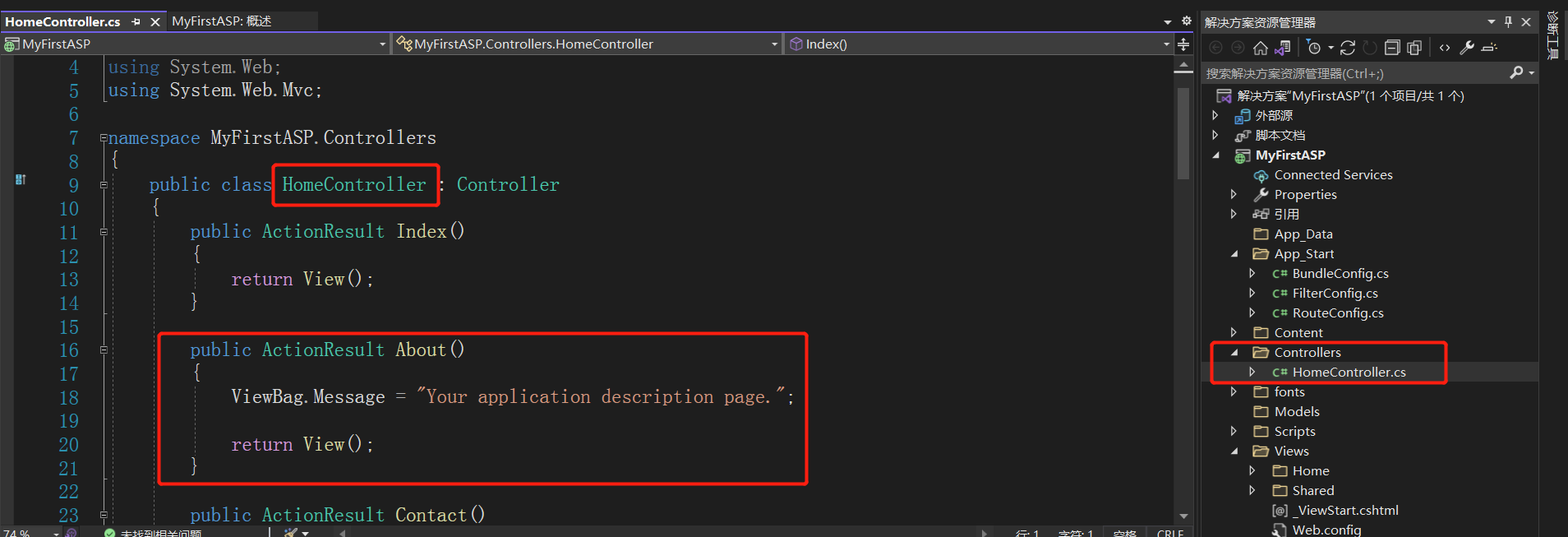
Task: Select the 引用 references node
Action: coord(1287,215)
